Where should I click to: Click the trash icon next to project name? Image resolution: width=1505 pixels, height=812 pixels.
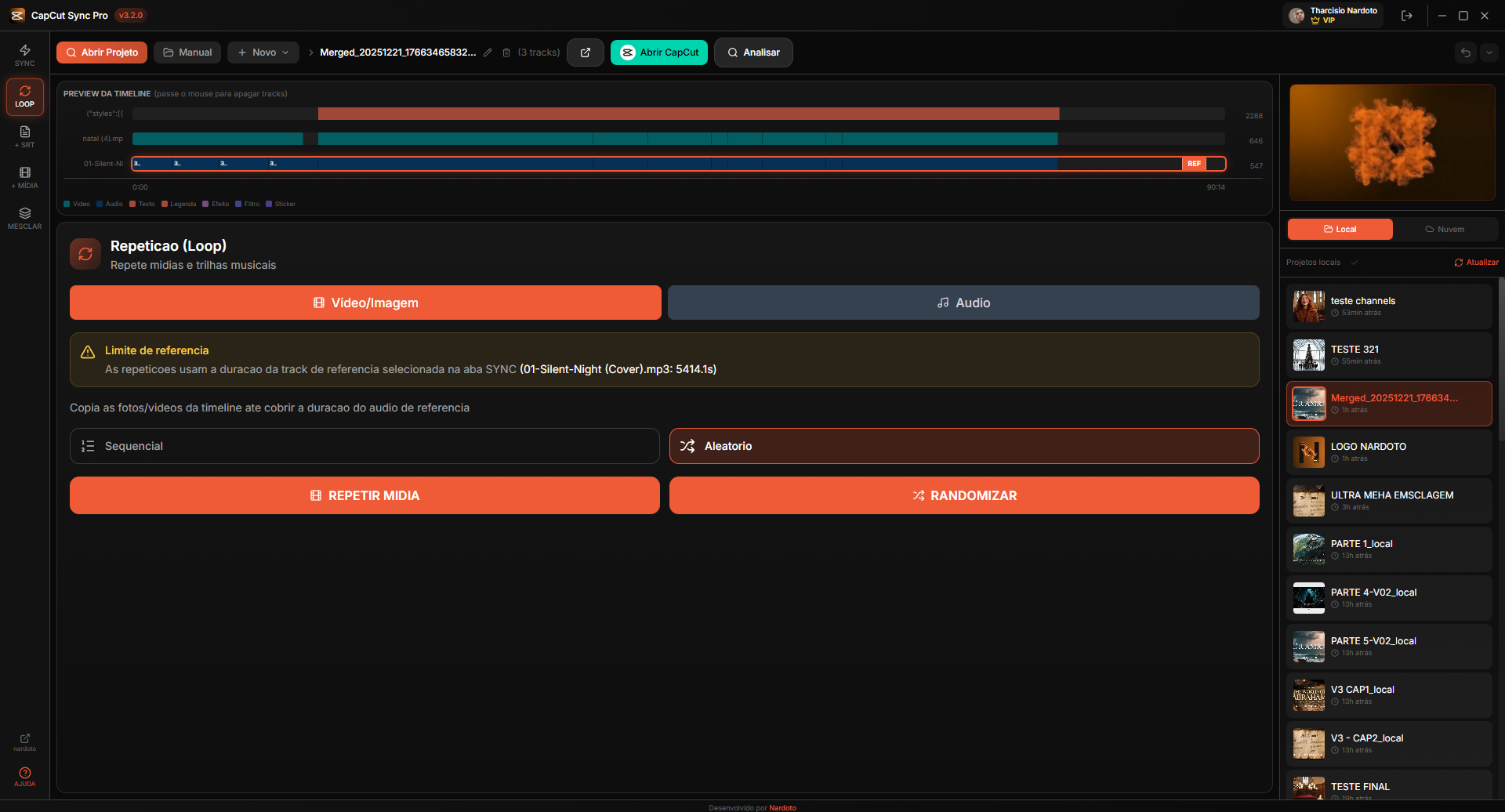tap(506, 53)
